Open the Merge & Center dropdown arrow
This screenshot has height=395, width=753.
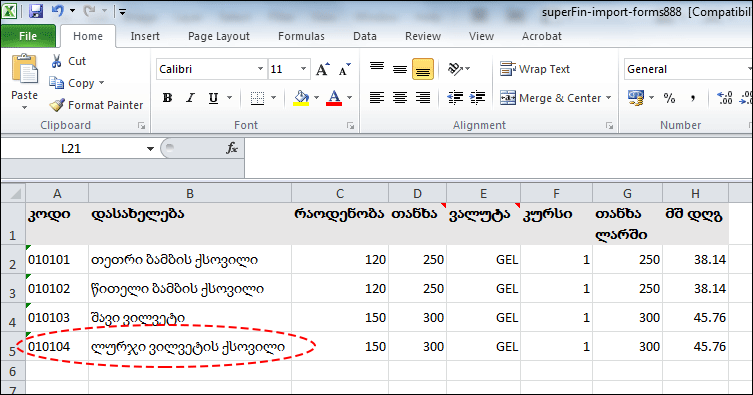tap(608, 98)
